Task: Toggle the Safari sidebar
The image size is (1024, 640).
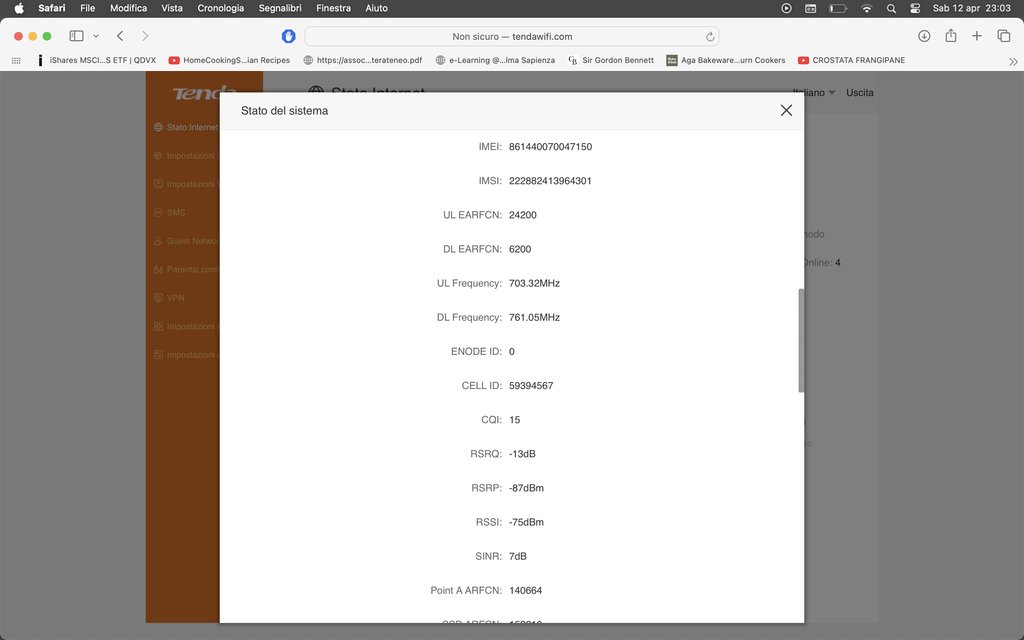Action: 76,36
